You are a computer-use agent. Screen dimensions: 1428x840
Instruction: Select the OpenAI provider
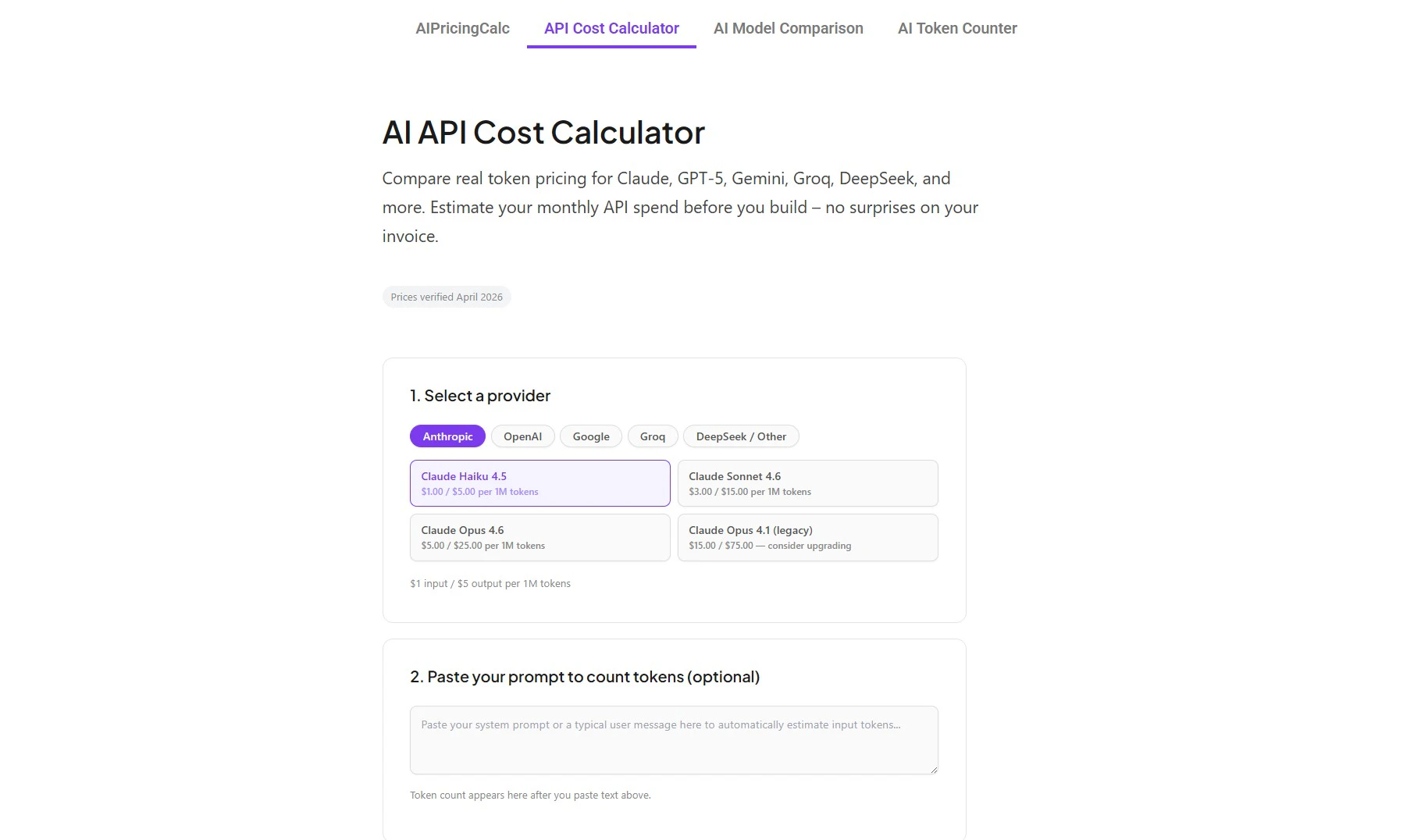(x=522, y=436)
